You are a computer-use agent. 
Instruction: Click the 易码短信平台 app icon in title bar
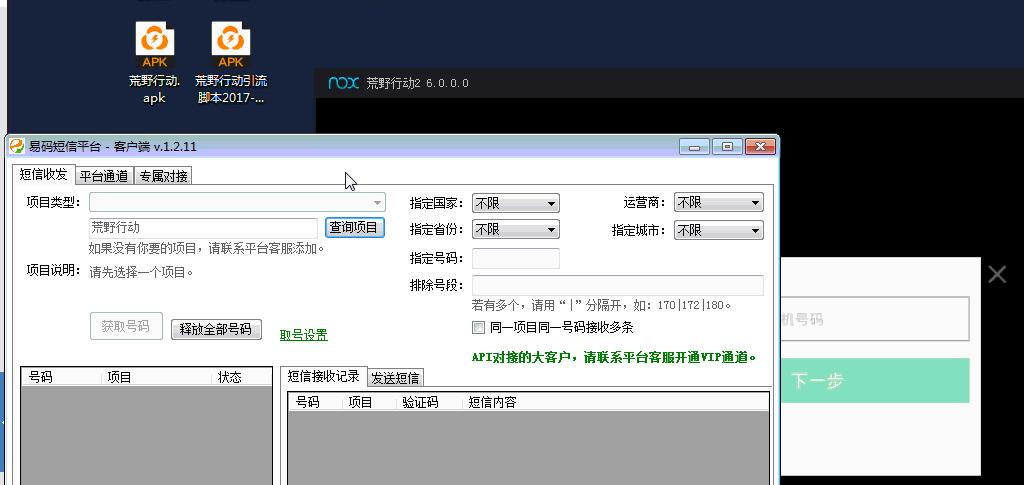pos(17,146)
